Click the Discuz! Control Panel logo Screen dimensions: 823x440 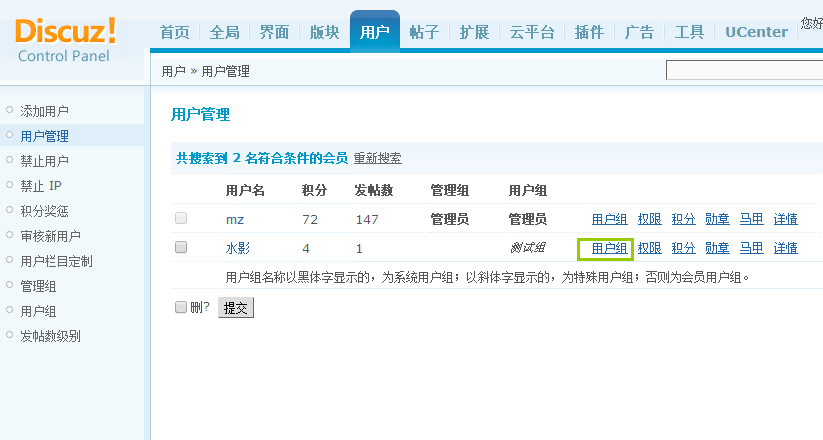(x=66, y=41)
